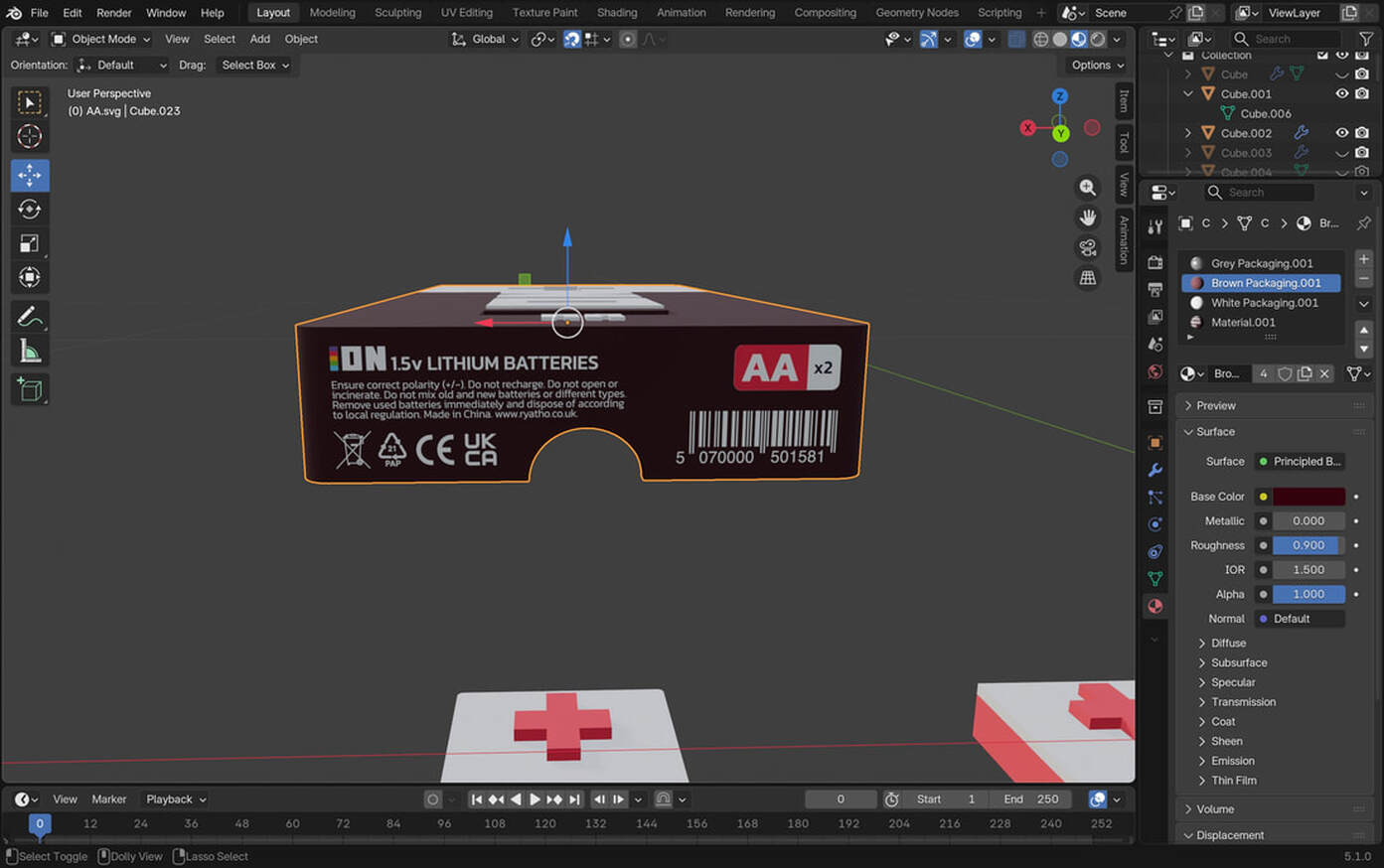
Task: Switch to orthographic grid view icon
Action: pyautogui.click(x=1088, y=278)
